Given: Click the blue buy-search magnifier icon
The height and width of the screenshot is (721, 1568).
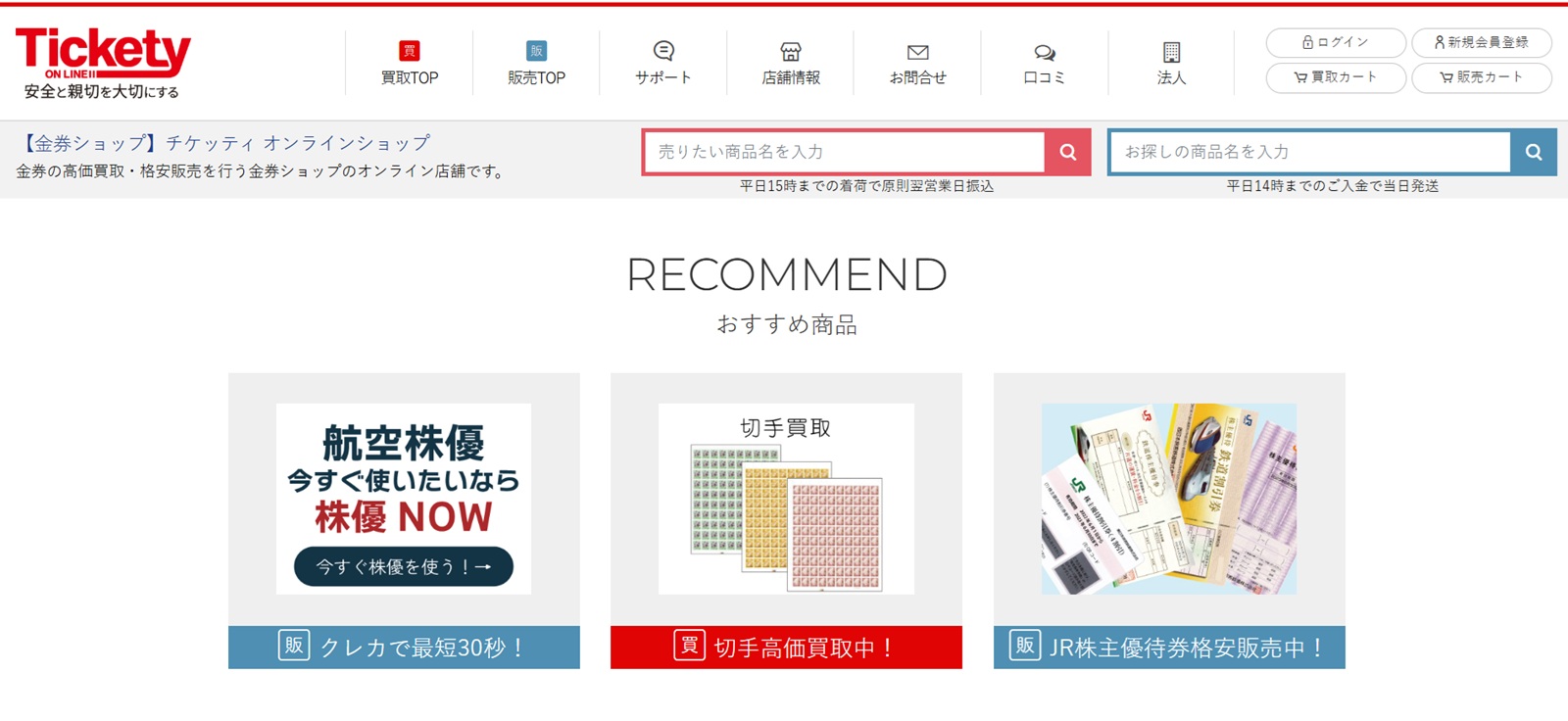Looking at the screenshot, I should pyautogui.click(x=1534, y=152).
